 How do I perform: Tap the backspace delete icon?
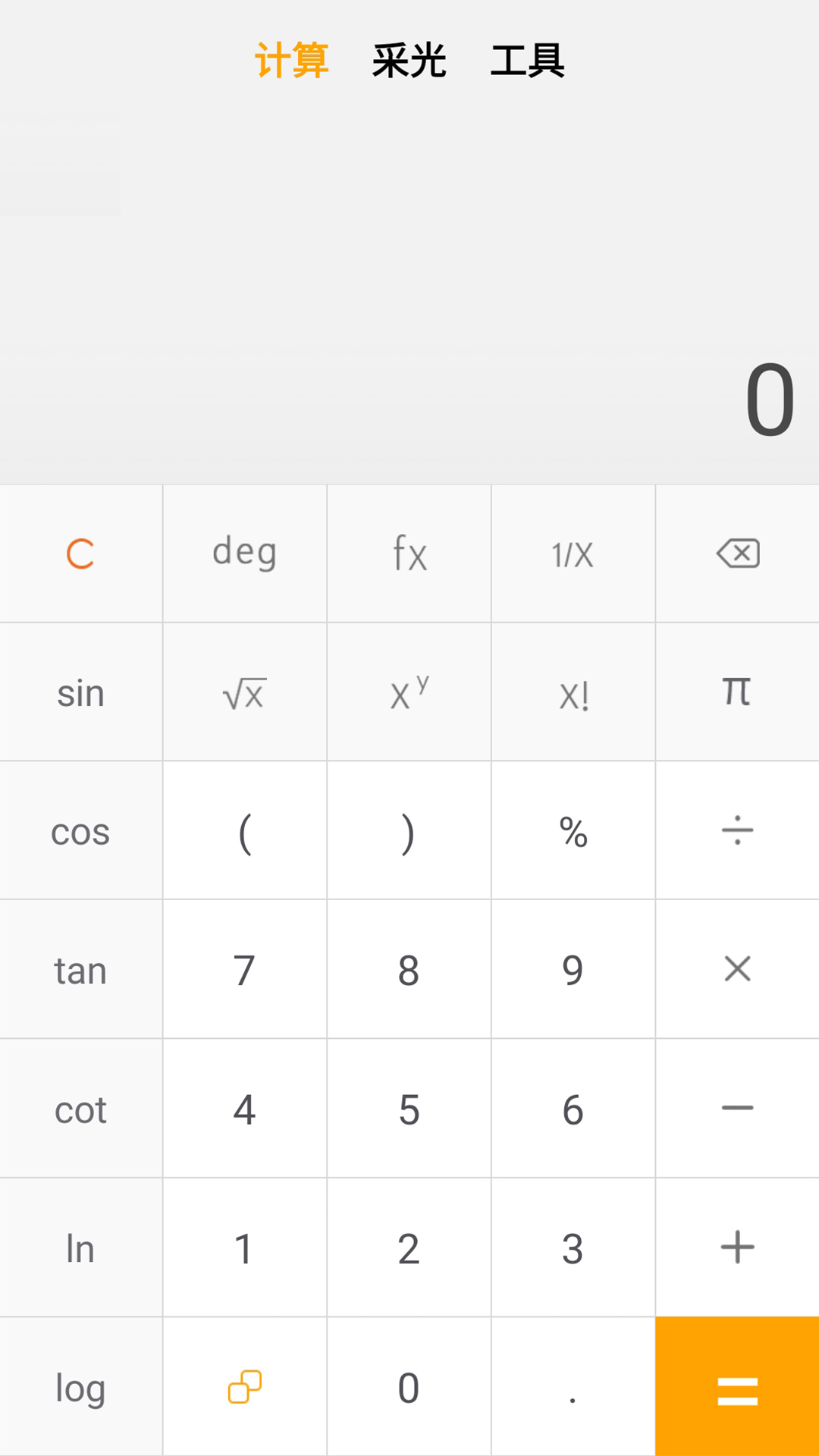tap(738, 554)
